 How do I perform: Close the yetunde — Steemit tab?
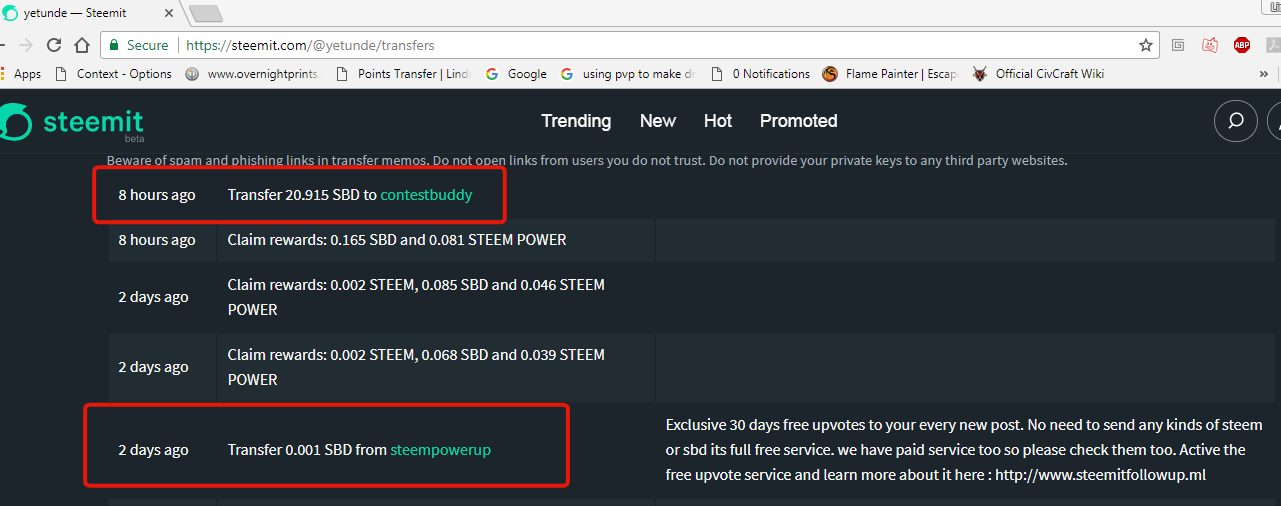coord(168,14)
